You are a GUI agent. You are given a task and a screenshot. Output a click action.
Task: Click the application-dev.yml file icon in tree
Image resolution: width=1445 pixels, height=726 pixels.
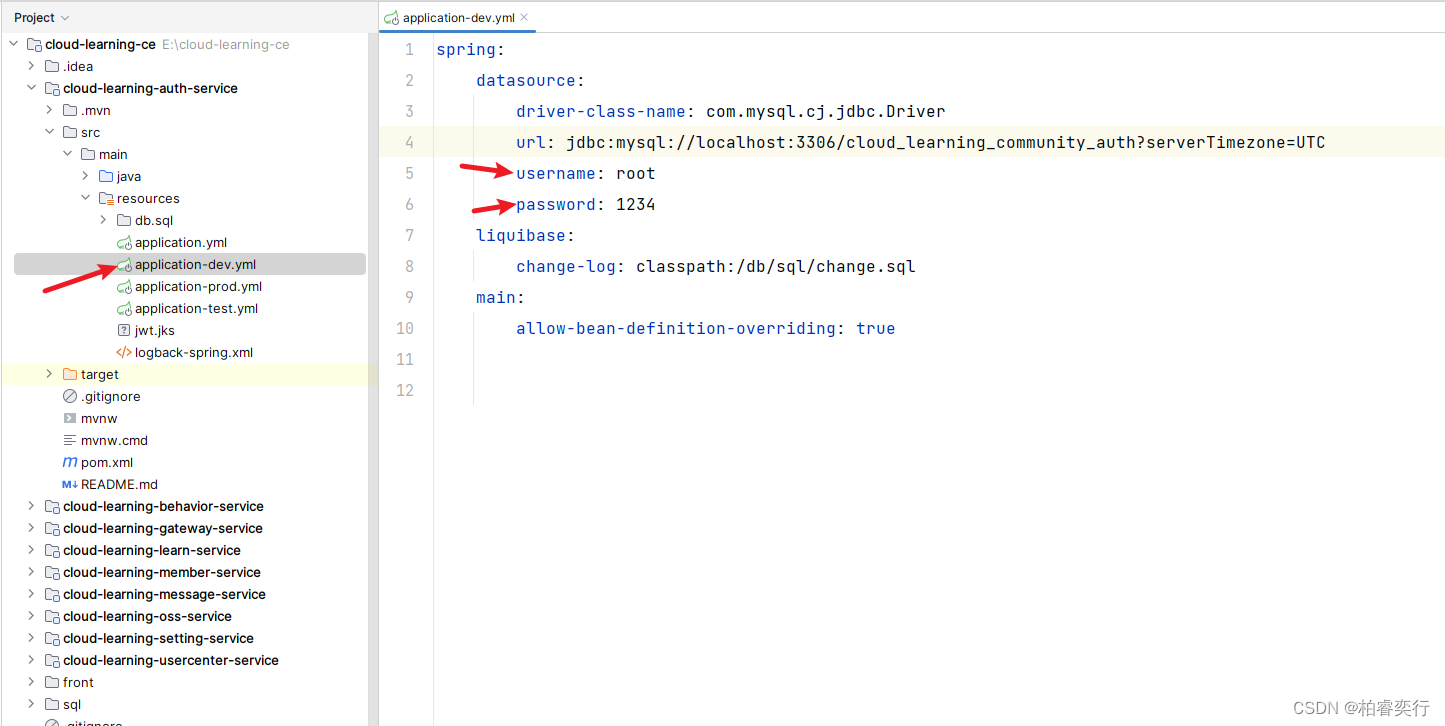(x=124, y=264)
